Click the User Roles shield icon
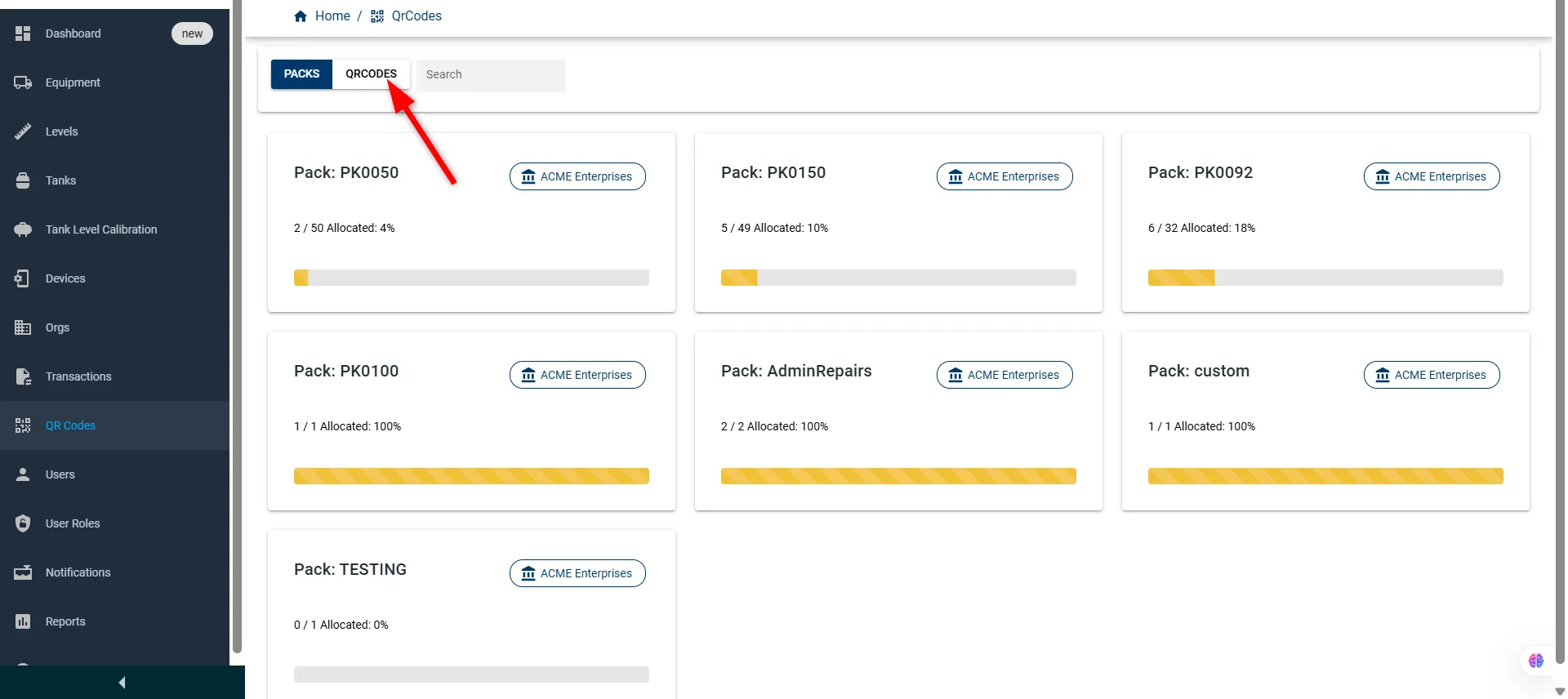The image size is (1568, 699). (x=23, y=523)
